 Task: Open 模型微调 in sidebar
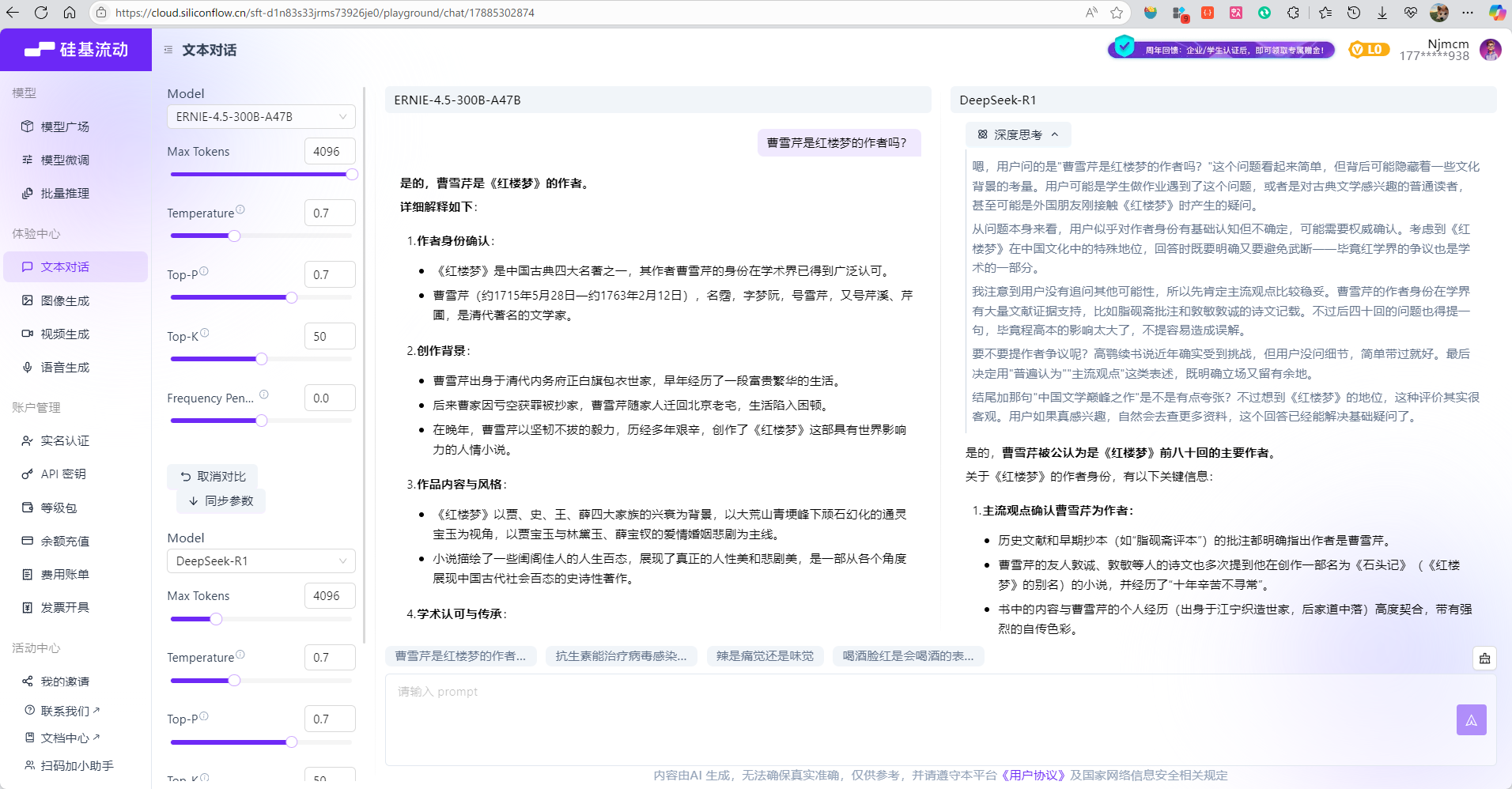[75, 160]
